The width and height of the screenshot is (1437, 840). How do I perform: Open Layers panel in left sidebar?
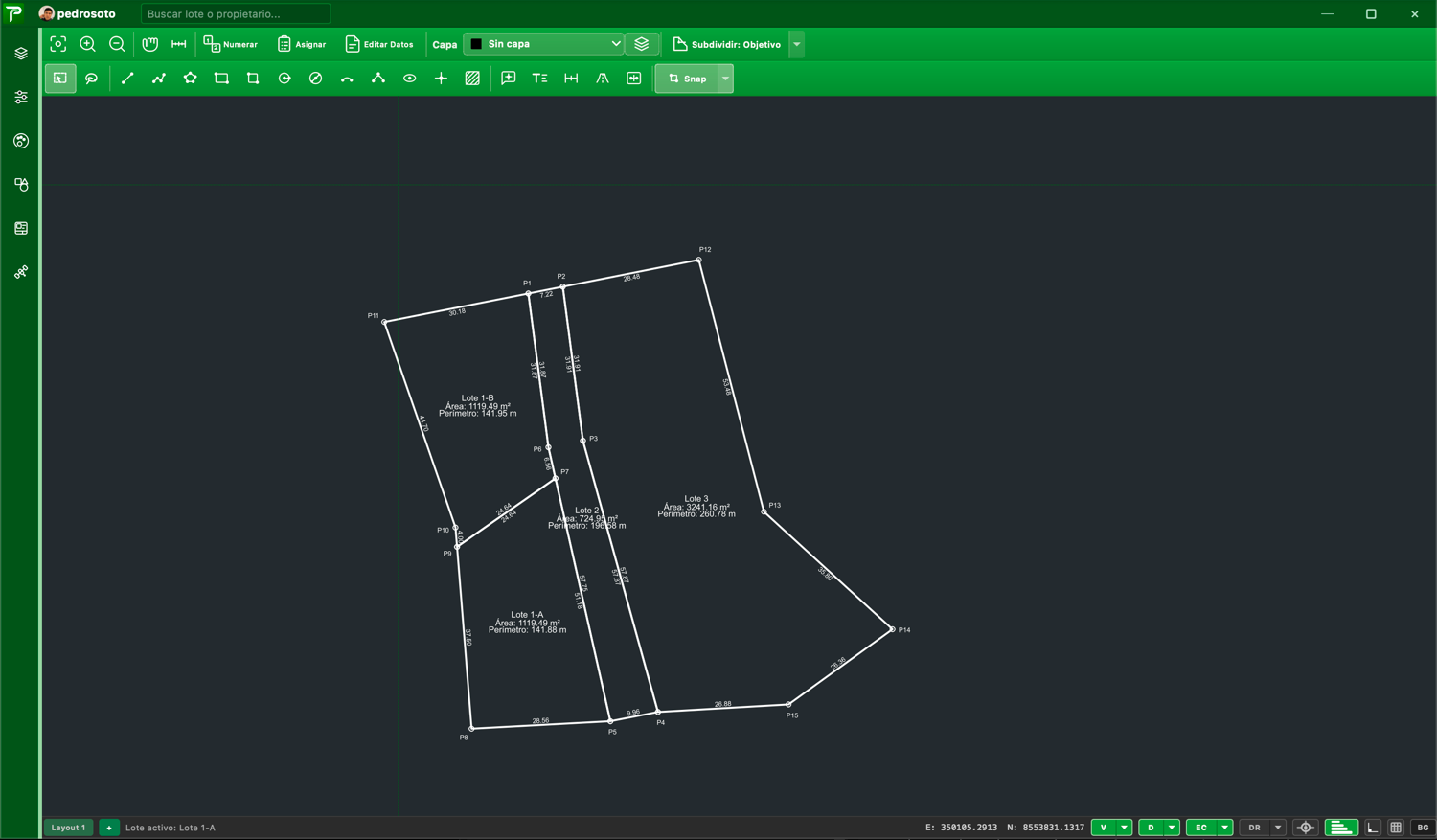click(21, 54)
